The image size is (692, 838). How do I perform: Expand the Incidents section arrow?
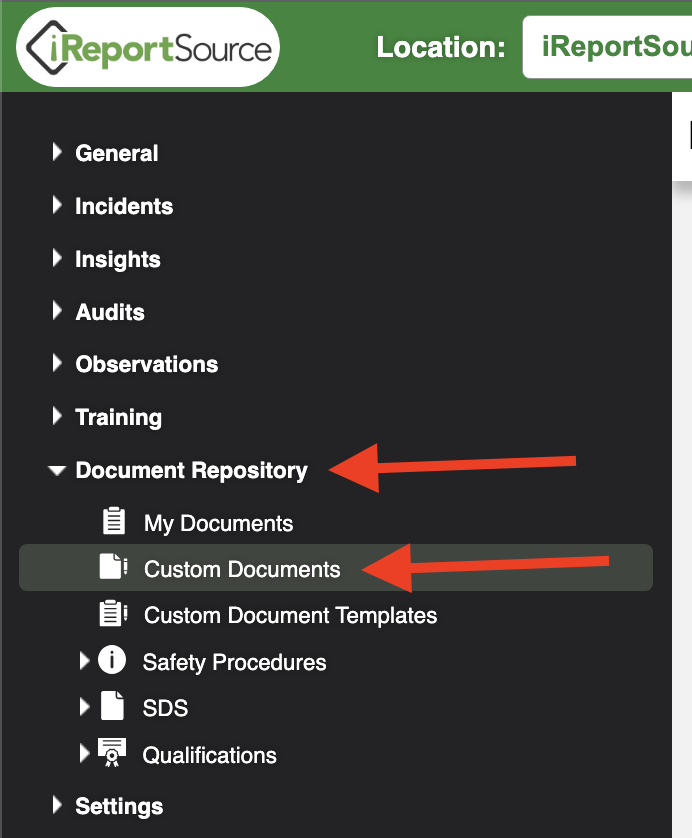coord(57,205)
